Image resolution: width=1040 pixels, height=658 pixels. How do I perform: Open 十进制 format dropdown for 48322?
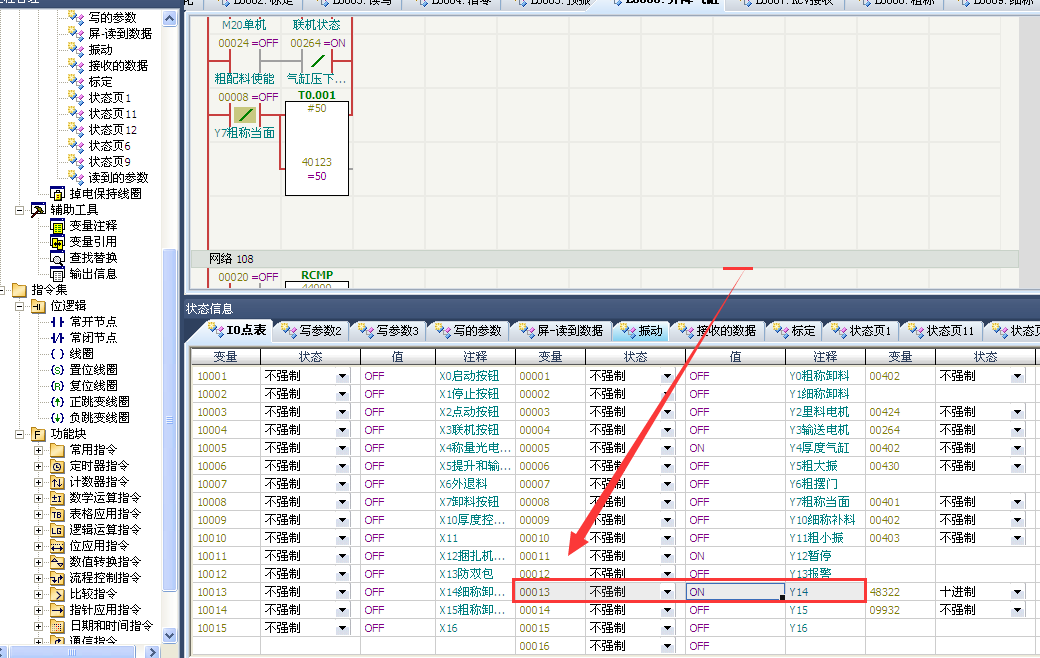pos(1017,592)
